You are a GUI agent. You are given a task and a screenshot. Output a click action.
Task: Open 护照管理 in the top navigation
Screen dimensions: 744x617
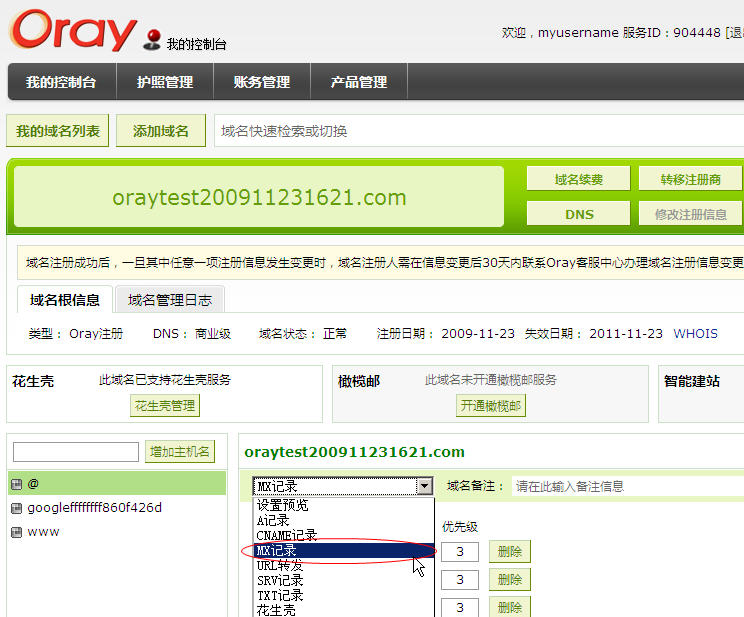click(165, 82)
